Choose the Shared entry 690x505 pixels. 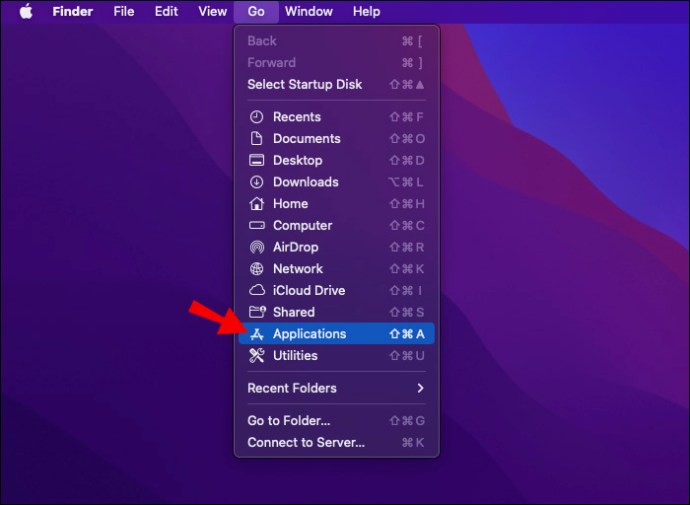tap(337, 312)
